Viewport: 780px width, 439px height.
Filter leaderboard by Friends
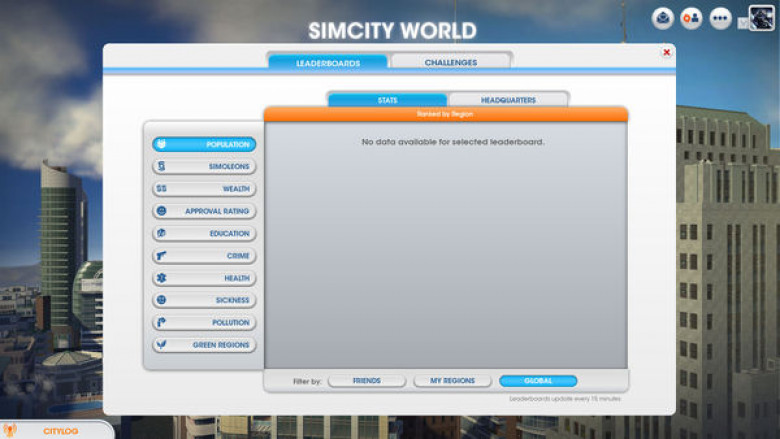(367, 381)
